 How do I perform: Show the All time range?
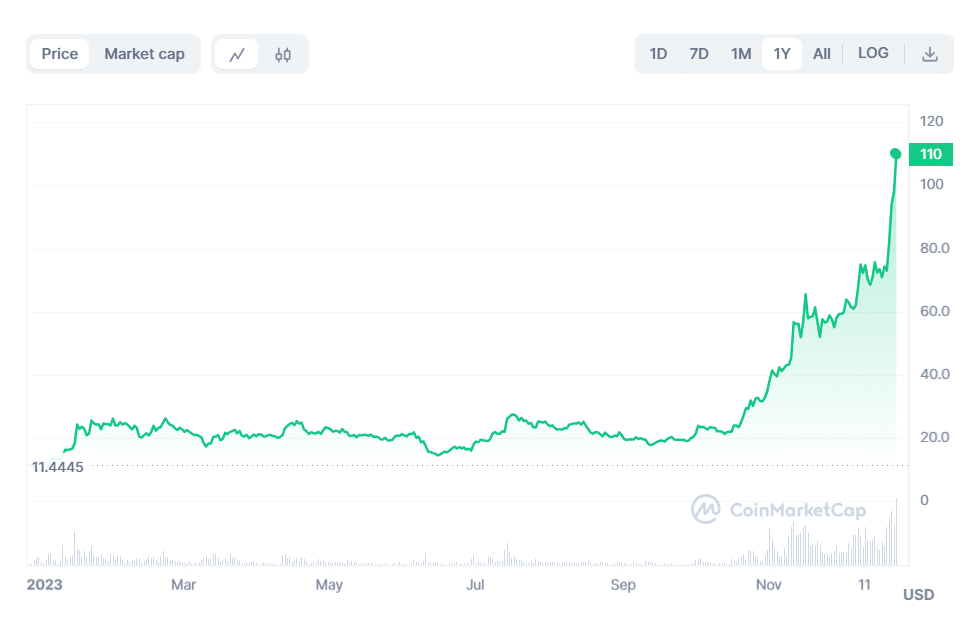[x=822, y=54]
